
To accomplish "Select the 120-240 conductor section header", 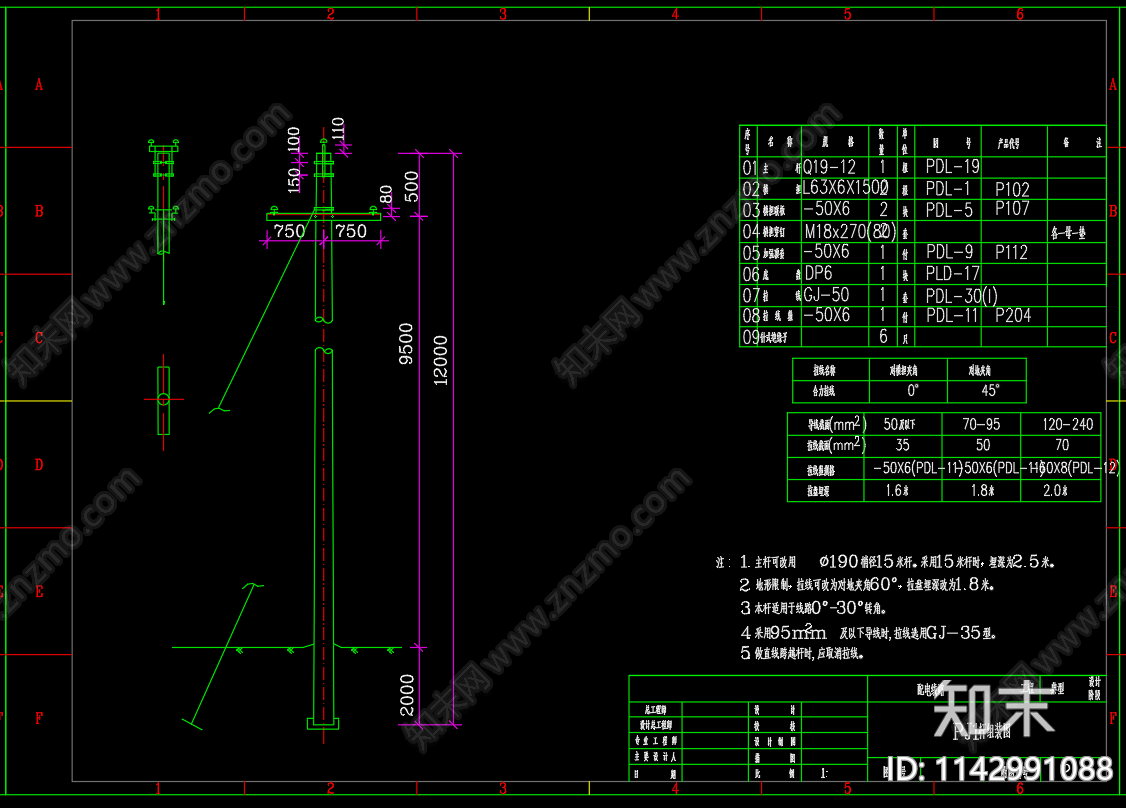I will click(1068, 424).
